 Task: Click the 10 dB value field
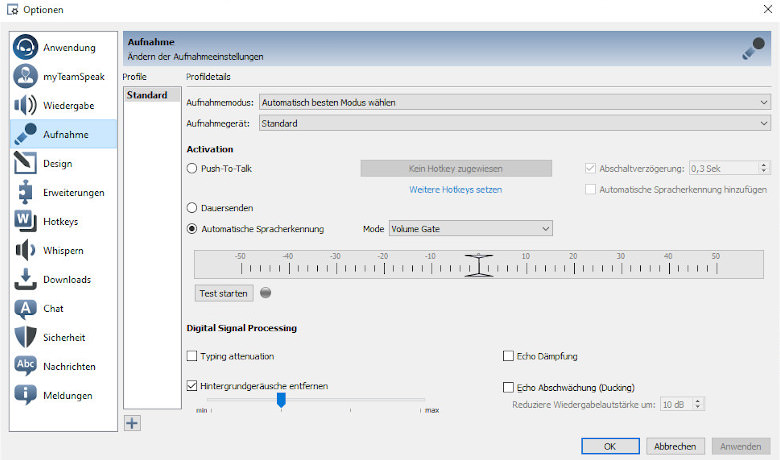click(676, 404)
